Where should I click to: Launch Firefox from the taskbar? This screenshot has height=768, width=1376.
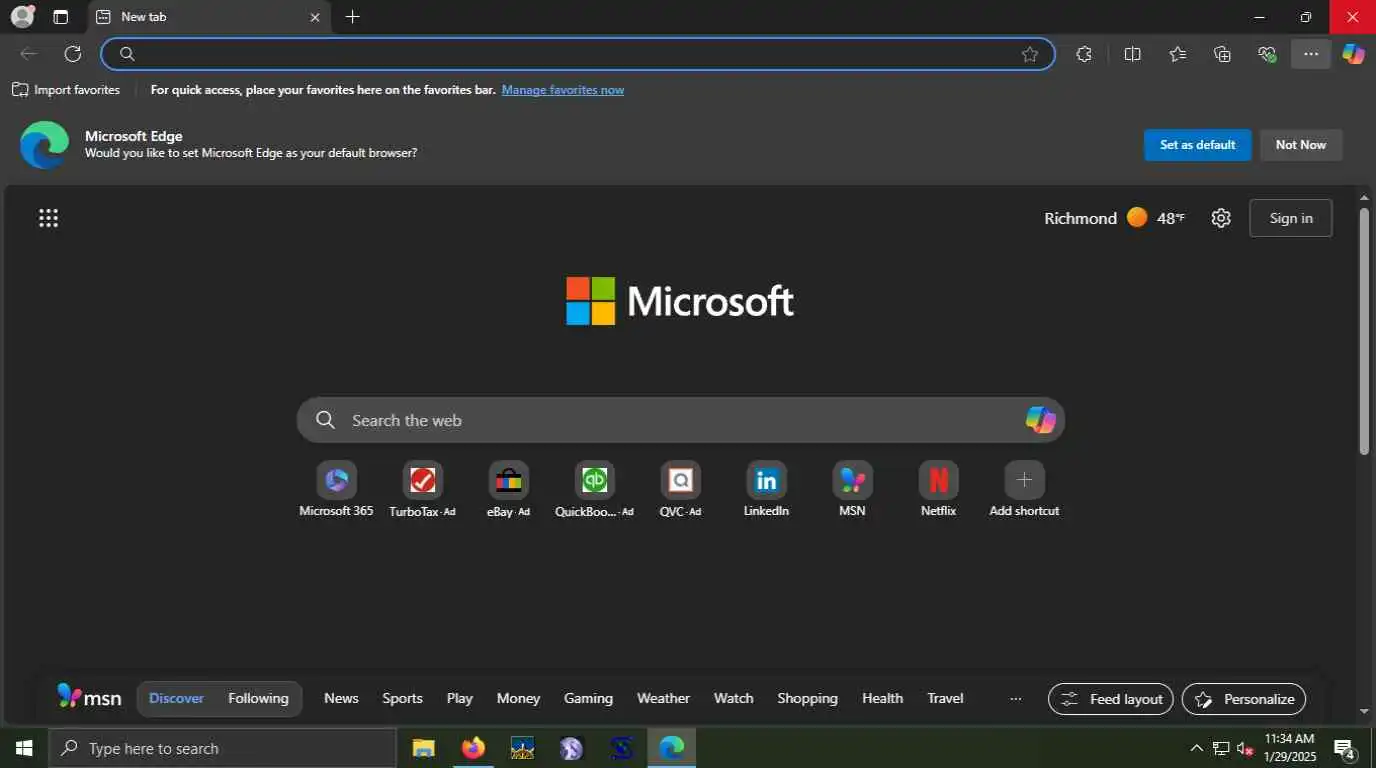coord(473,748)
